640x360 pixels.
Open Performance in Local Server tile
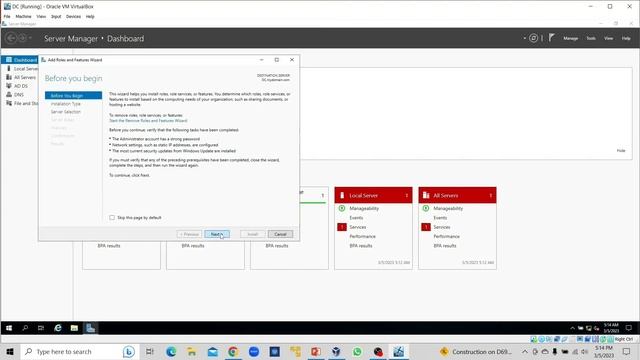(362, 236)
